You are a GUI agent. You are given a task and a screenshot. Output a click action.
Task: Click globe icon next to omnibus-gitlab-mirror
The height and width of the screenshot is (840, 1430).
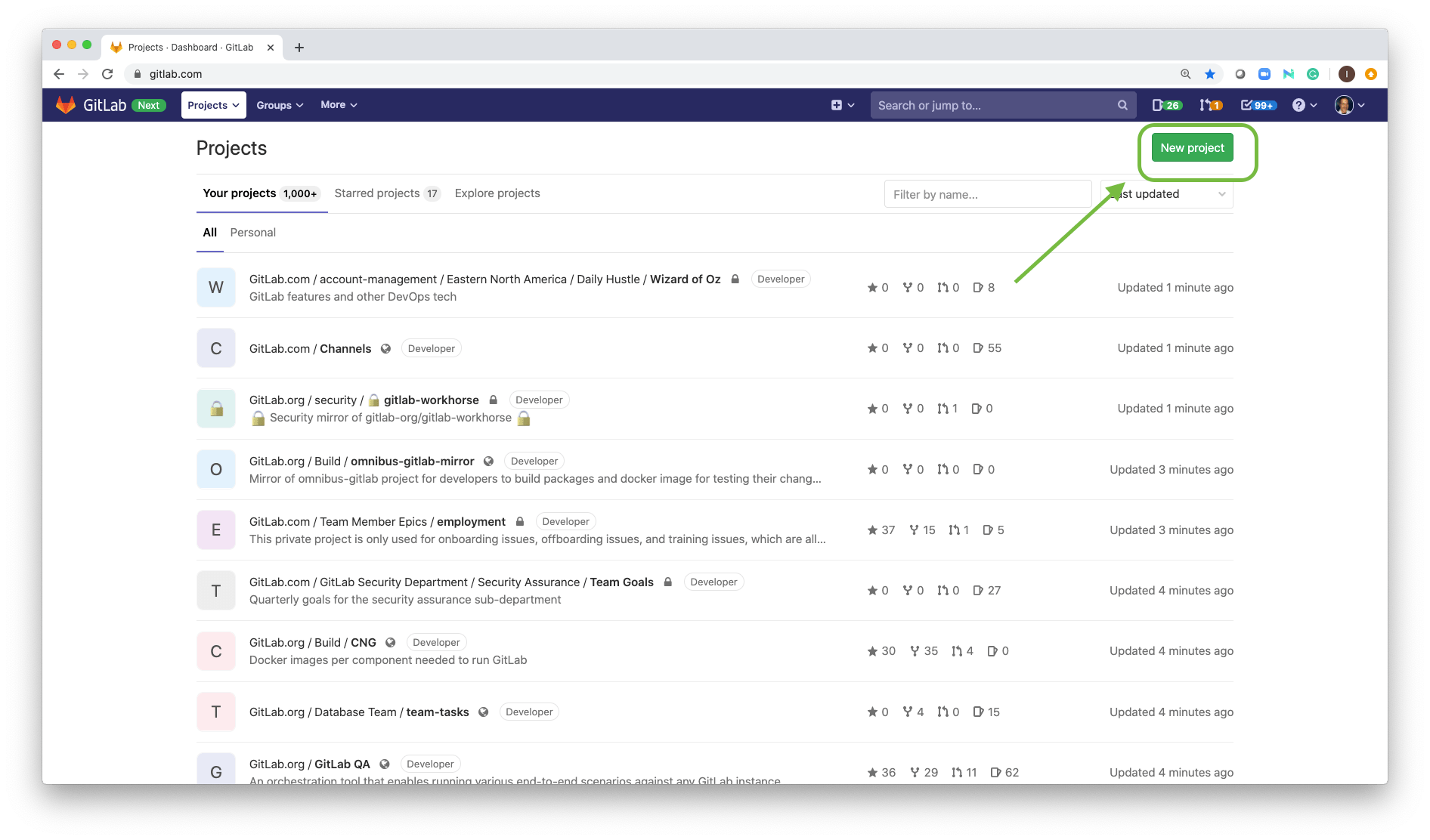[489, 462]
